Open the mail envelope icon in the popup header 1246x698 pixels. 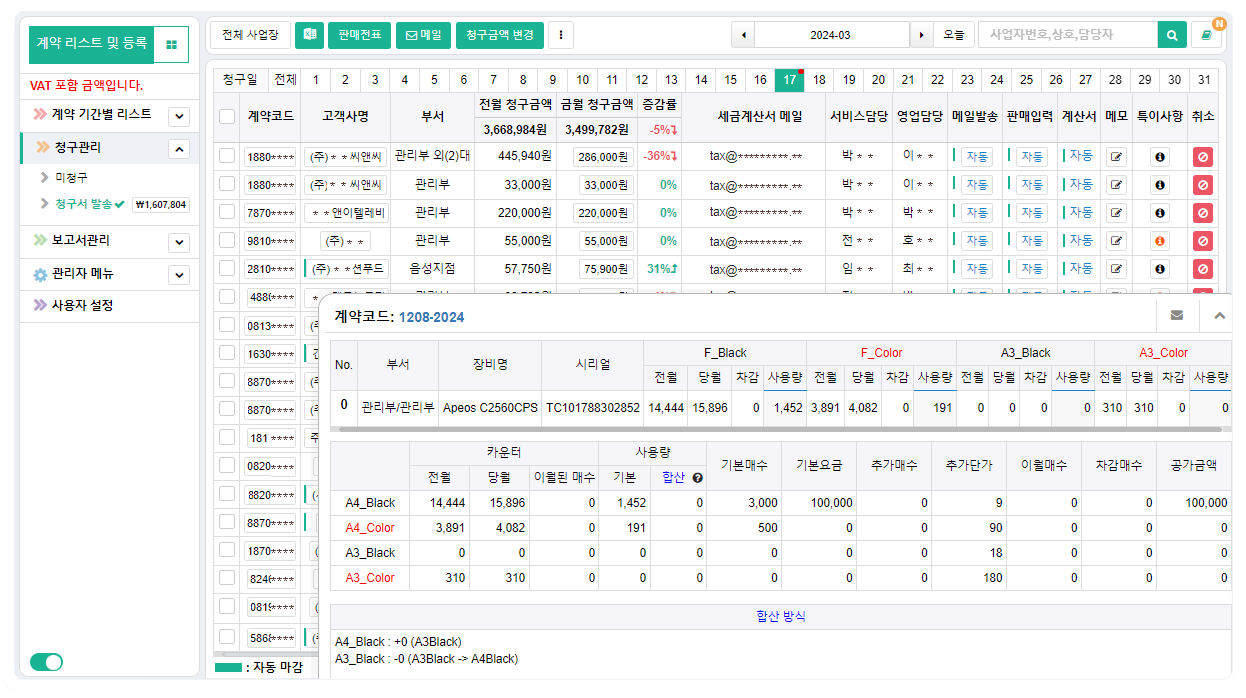point(1177,314)
